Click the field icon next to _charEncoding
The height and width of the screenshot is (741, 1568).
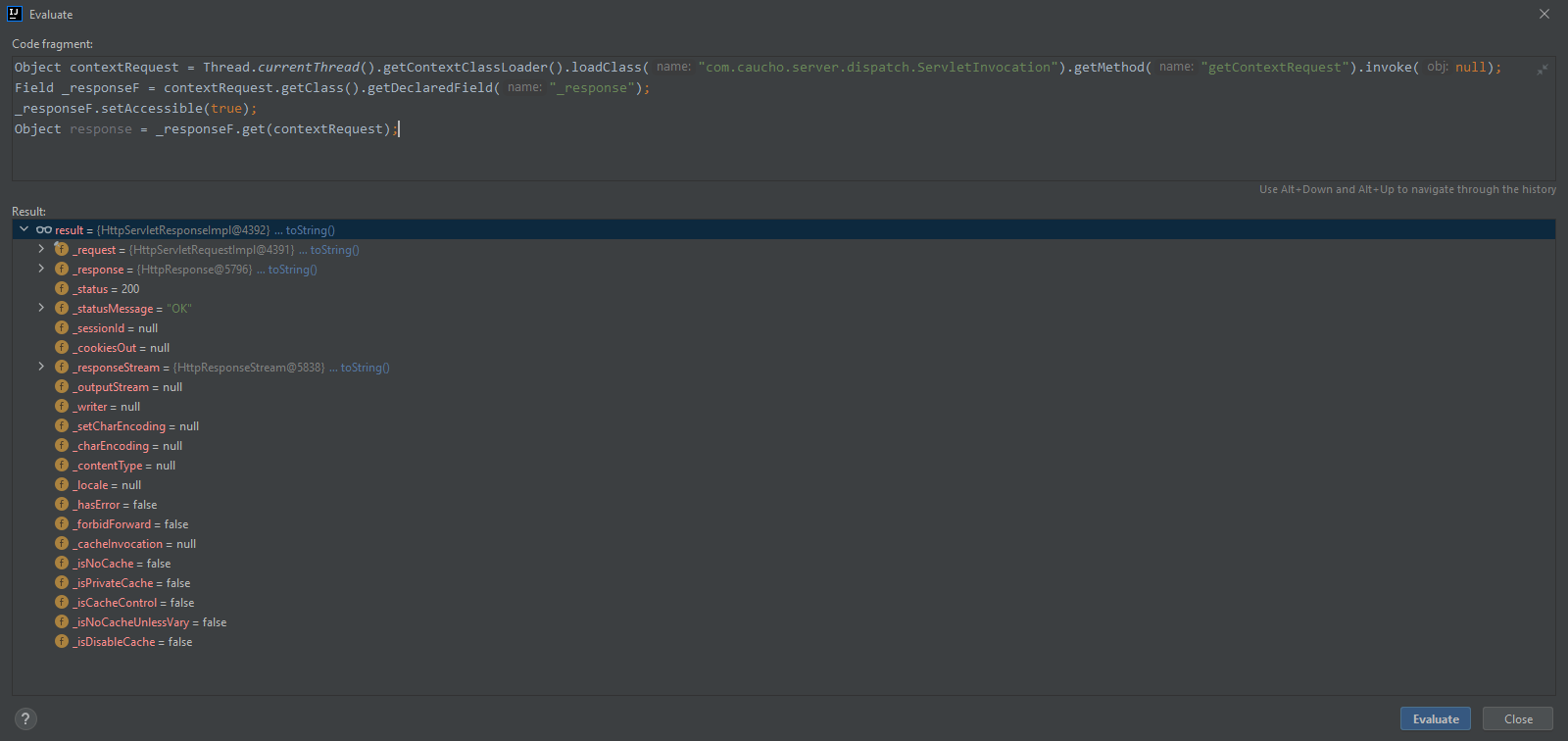click(x=62, y=445)
